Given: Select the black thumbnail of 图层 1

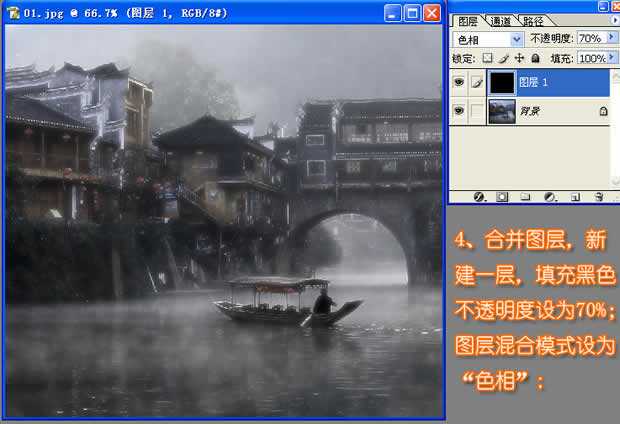Looking at the screenshot, I should coord(502,83).
